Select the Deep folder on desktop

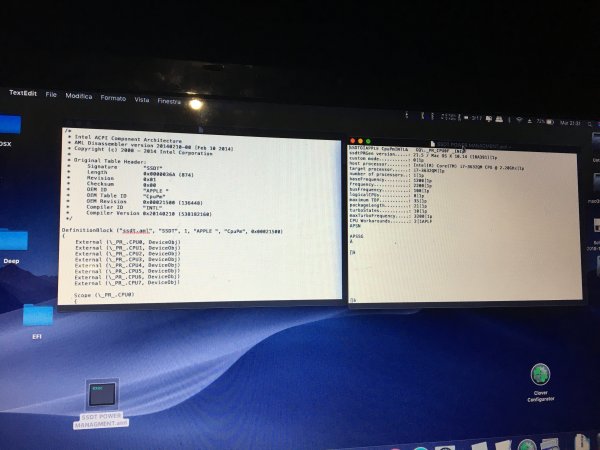point(13,245)
